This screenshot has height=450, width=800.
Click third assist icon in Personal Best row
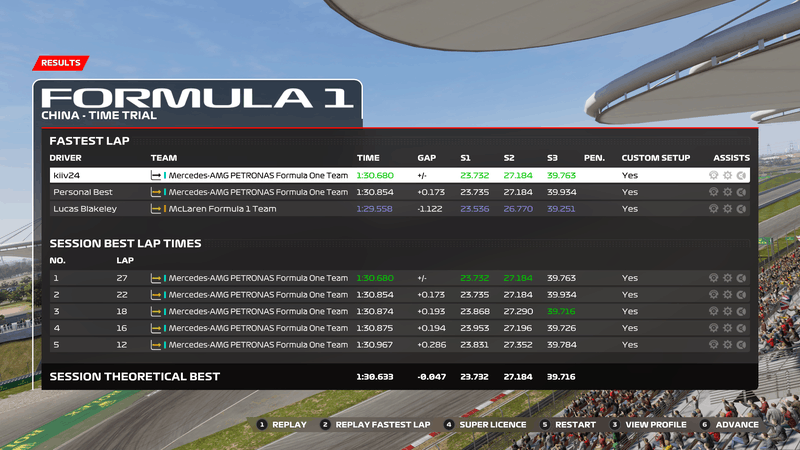(741, 192)
